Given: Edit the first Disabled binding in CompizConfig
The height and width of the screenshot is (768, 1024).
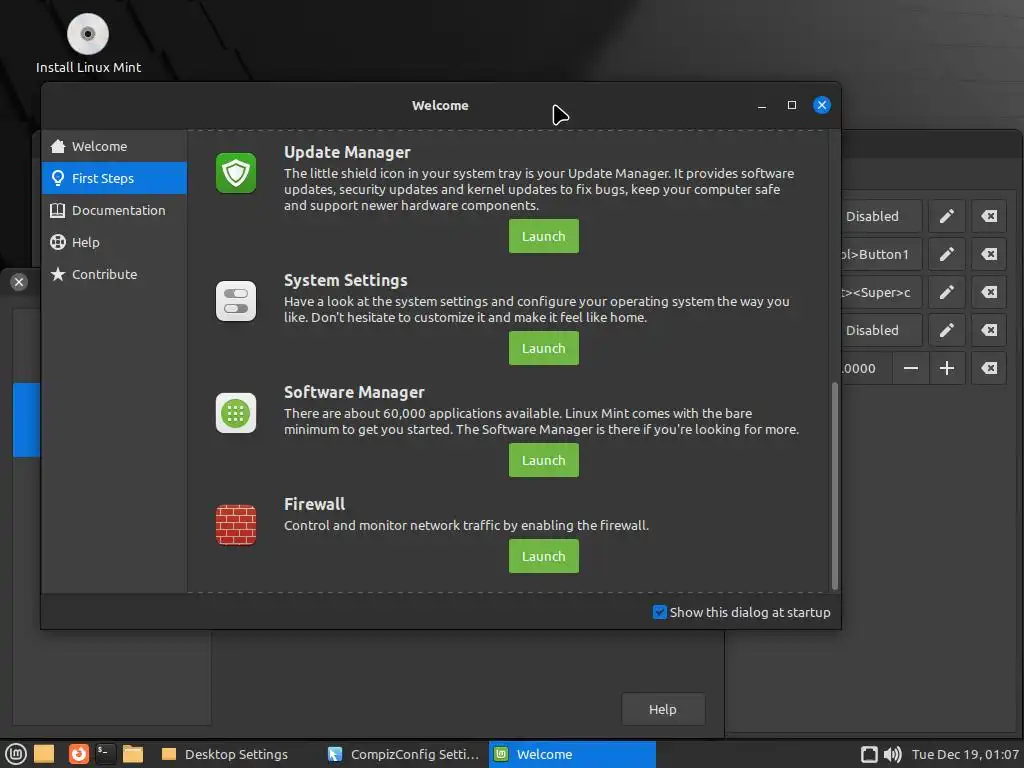Looking at the screenshot, I should pyautogui.click(x=946, y=216).
